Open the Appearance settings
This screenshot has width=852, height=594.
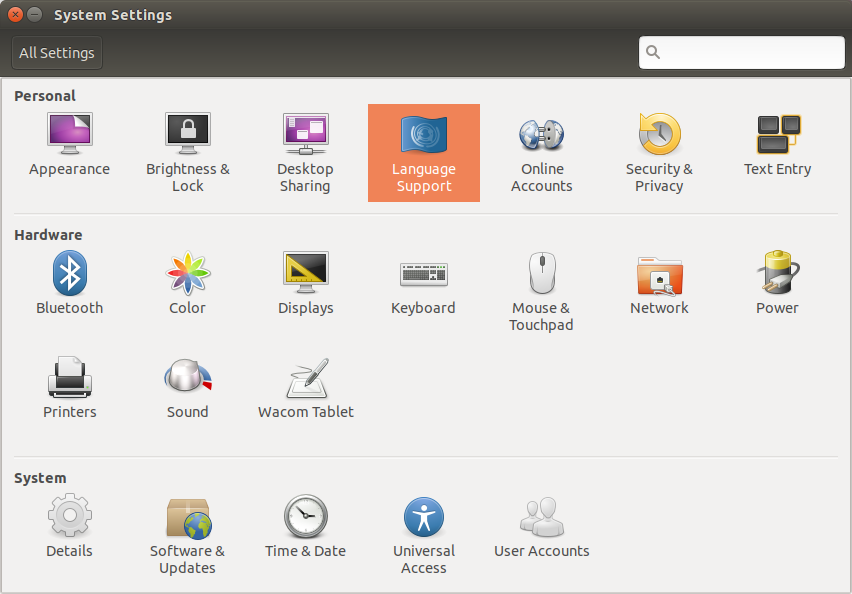tap(70, 145)
